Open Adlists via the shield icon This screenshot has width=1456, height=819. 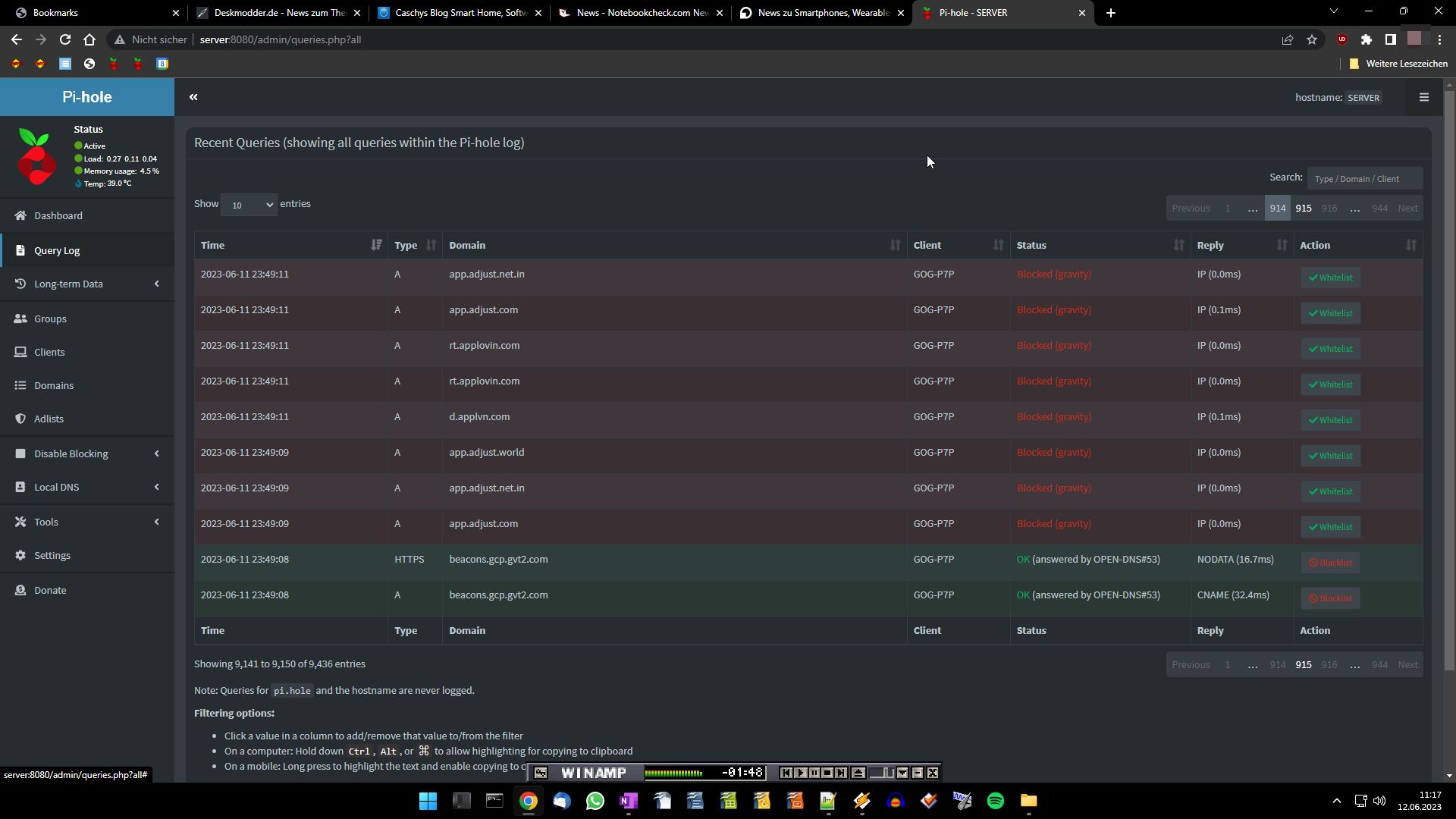coord(20,419)
